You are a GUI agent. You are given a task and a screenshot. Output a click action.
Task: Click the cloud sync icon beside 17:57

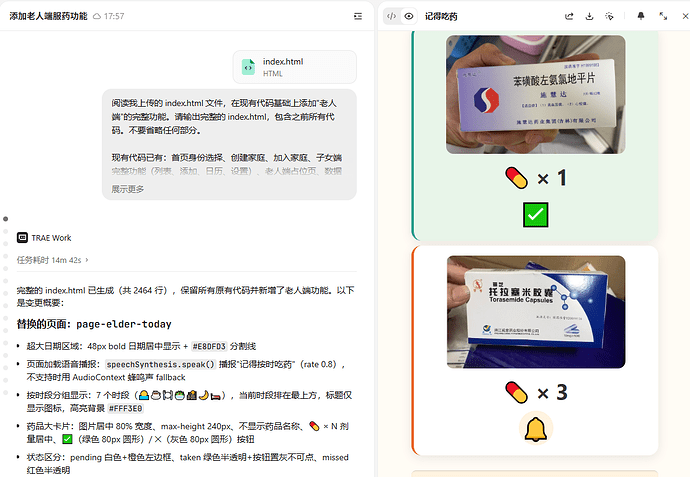[x=97, y=16]
